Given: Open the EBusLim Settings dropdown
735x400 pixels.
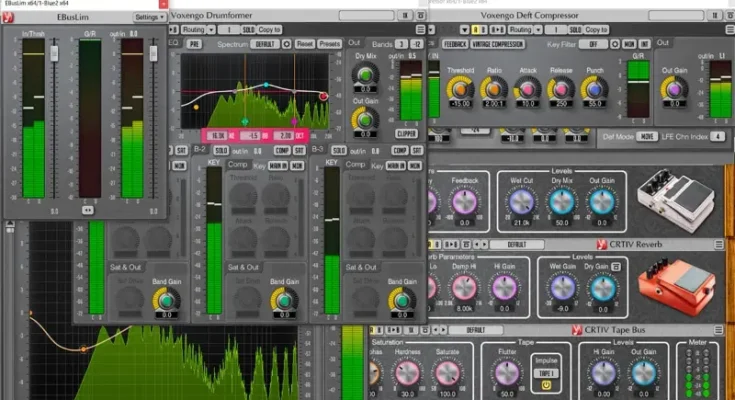Looking at the screenshot, I should [x=150, y=17].
